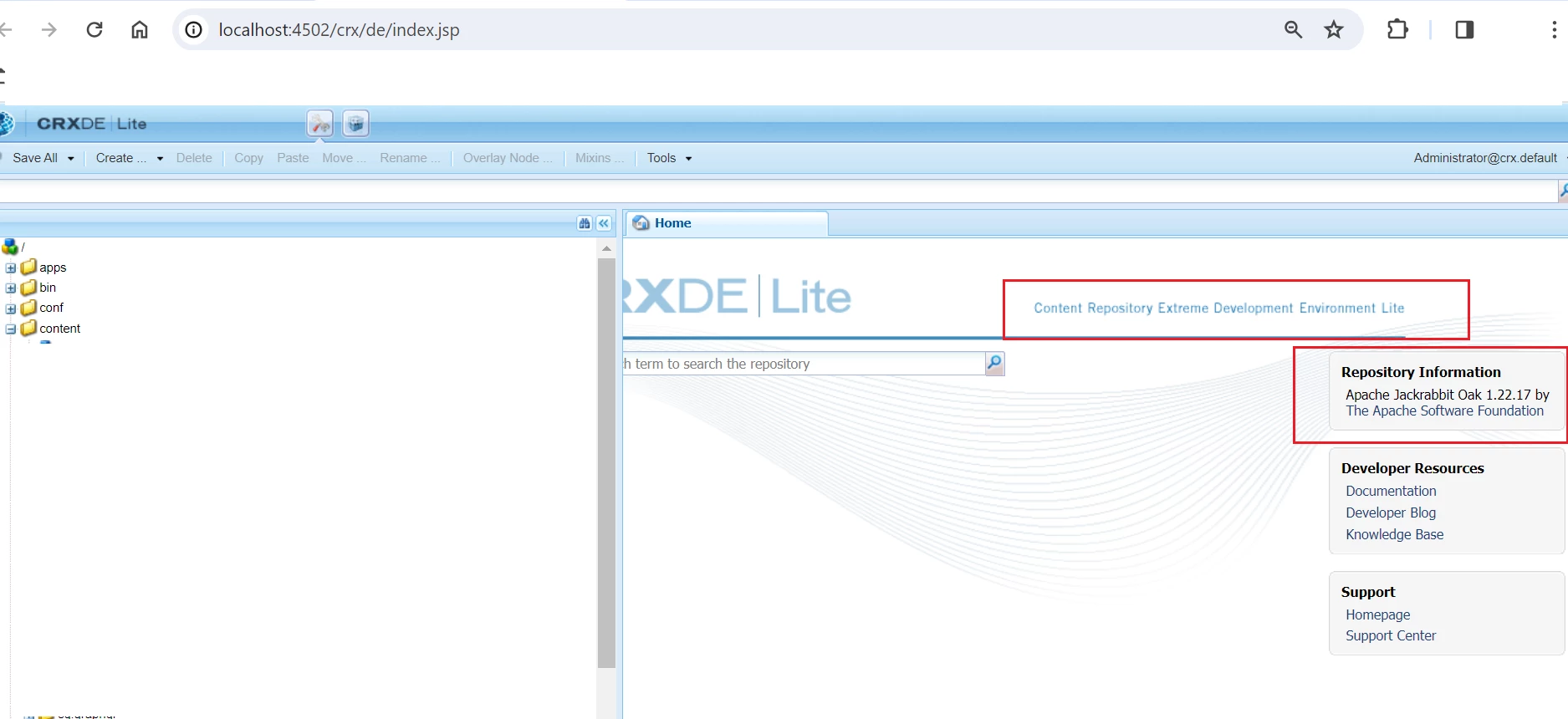Open the Support Homepage link

(x=1377, y=615)
